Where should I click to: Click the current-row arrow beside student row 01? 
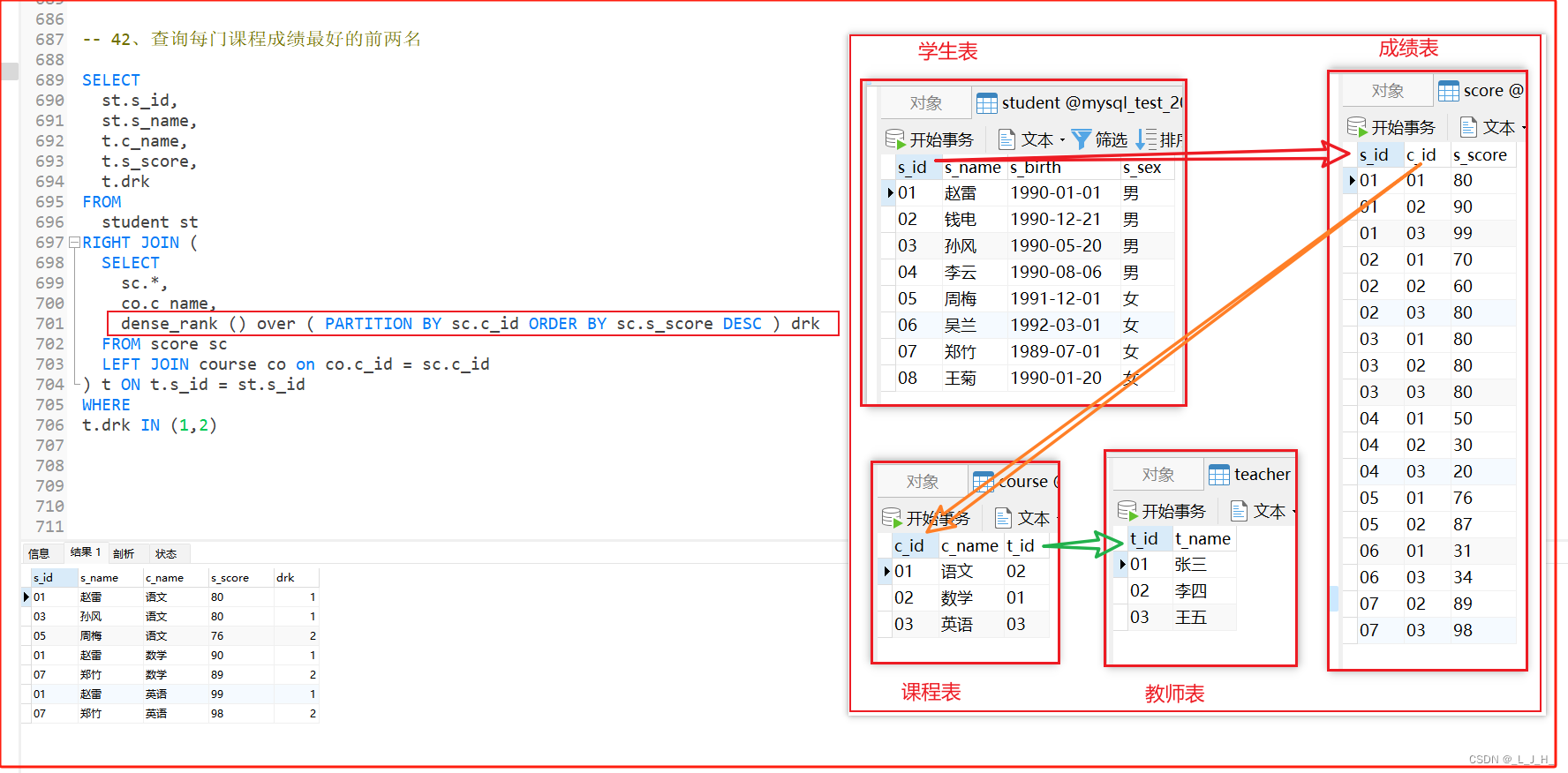[890, 192]
